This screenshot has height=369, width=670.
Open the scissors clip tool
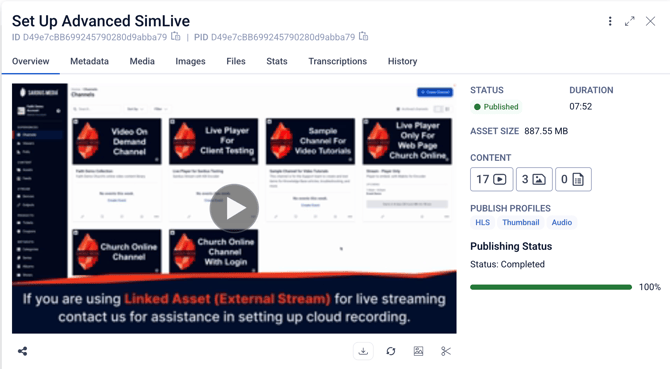446,351
